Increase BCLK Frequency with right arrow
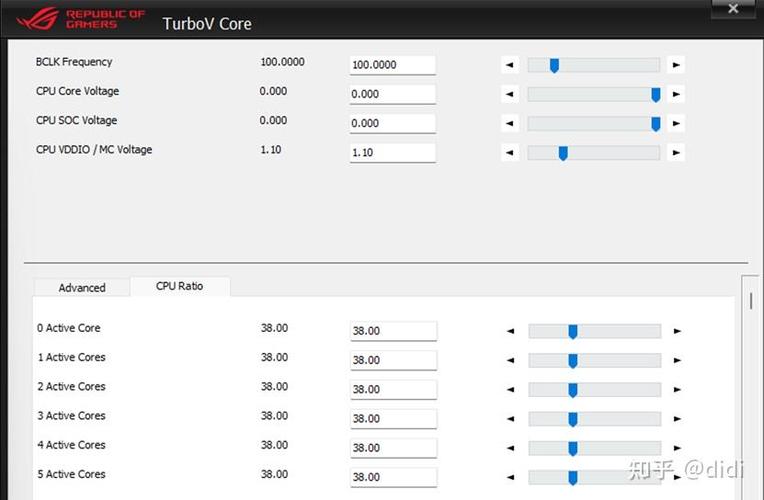 click(676, 65)
